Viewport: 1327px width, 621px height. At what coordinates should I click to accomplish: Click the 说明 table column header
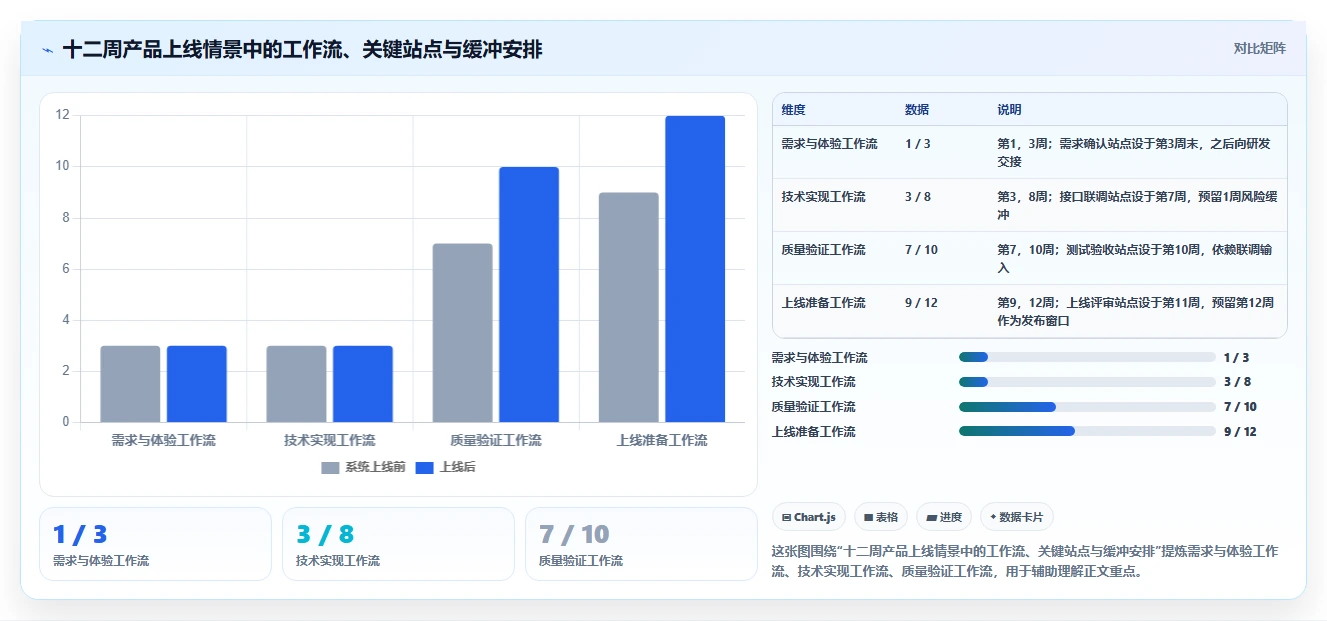[1009, 110]
